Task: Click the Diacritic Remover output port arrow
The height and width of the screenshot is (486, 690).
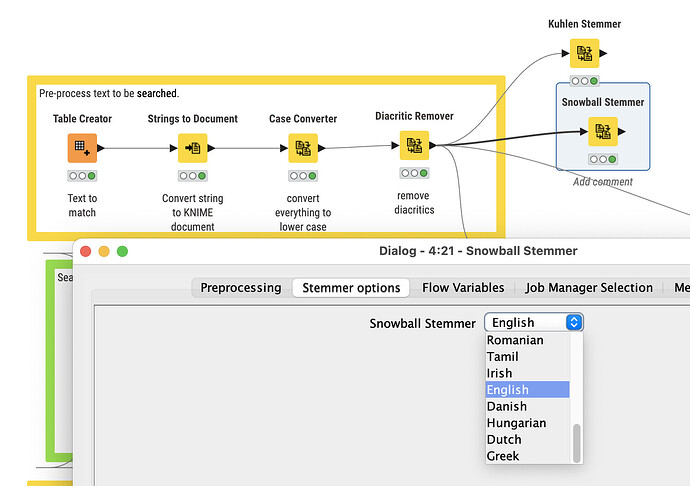Action: click(x=433, y=145)
